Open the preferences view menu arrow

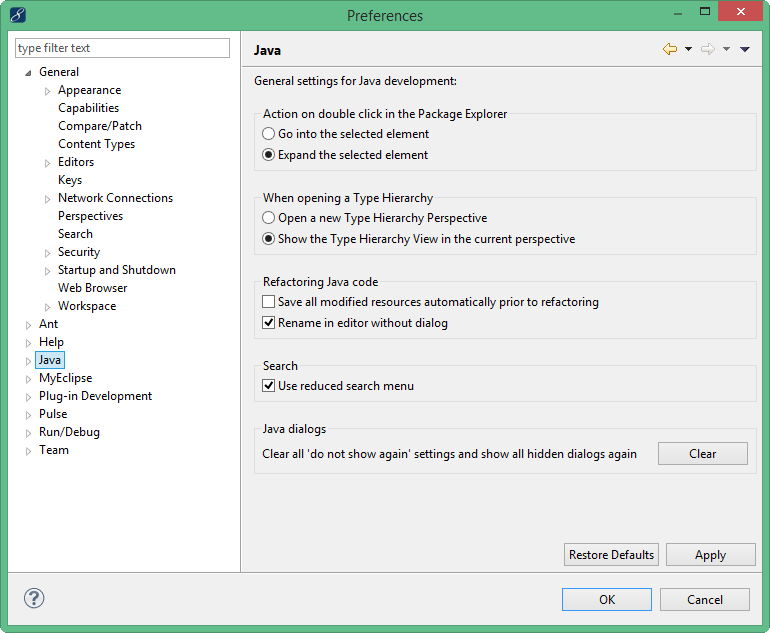[x=744, y=49]
